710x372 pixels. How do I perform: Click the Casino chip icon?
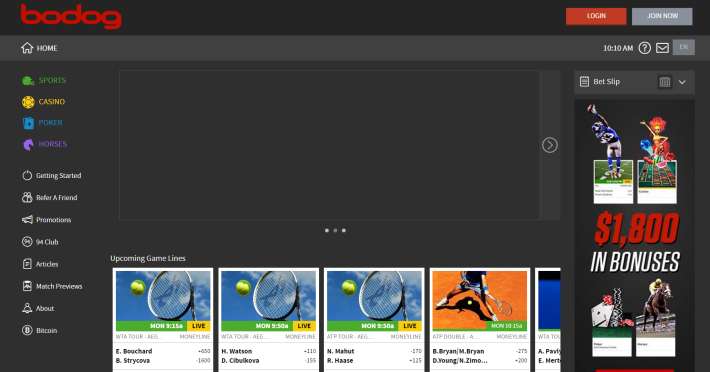tap(28, 102)
